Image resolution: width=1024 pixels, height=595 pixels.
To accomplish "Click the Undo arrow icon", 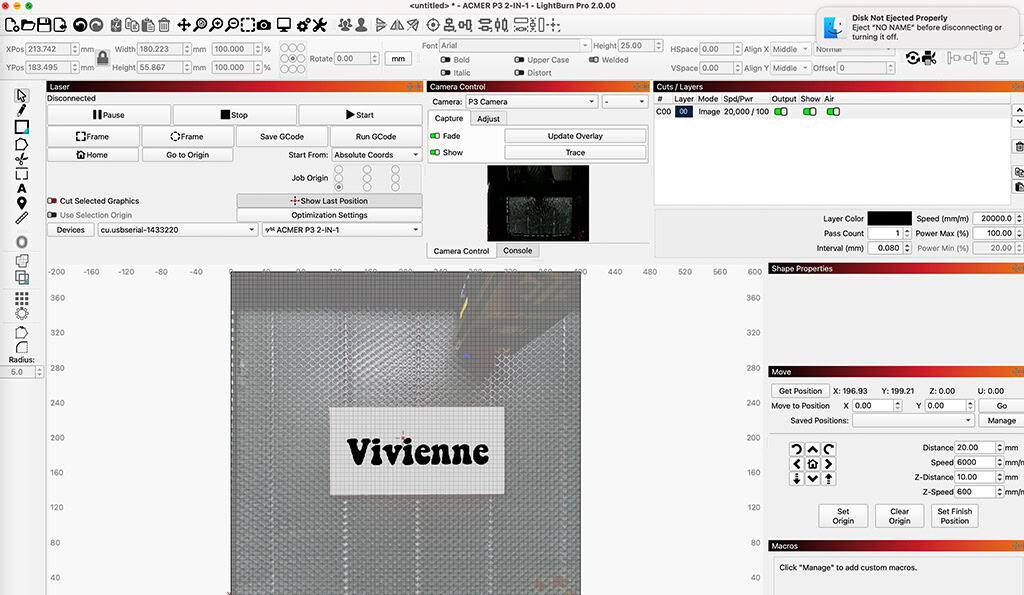I will pos(80,25).
